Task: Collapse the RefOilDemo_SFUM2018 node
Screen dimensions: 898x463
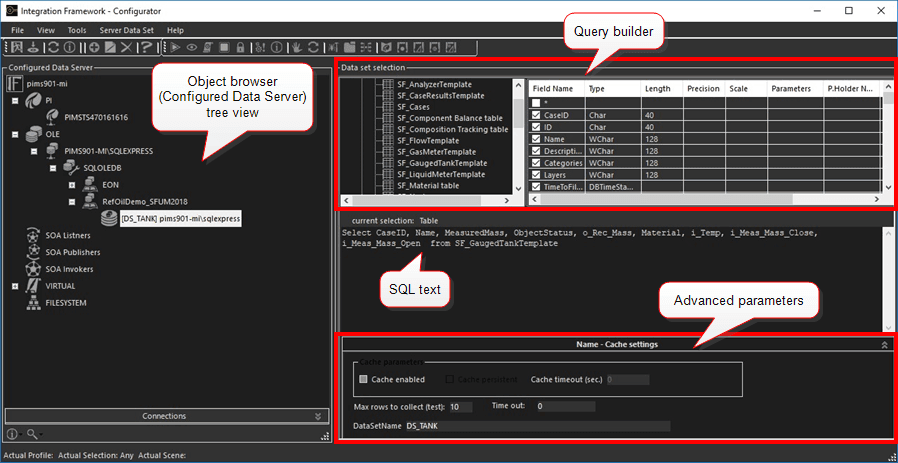Action: (72, 202)
